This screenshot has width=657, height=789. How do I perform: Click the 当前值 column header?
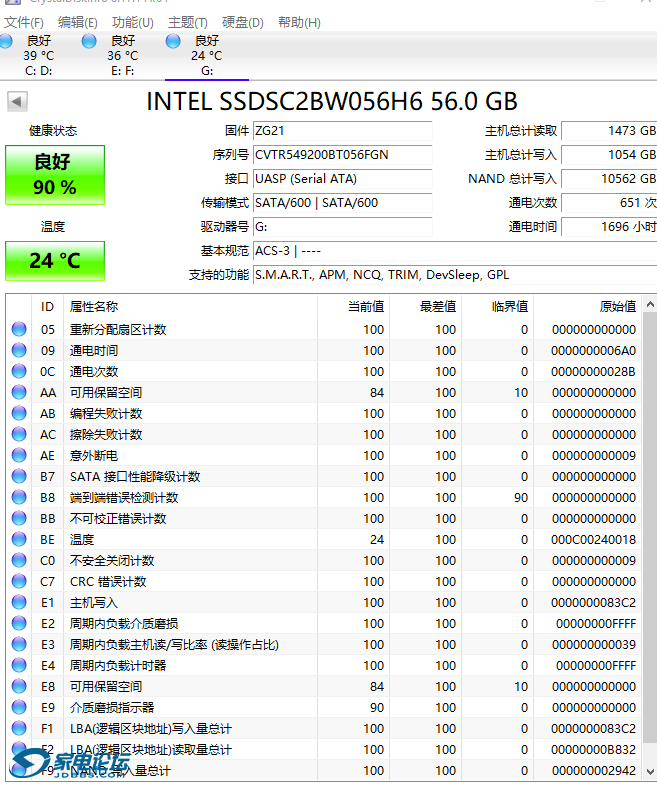pyautogui.click(x=354, y=306)
